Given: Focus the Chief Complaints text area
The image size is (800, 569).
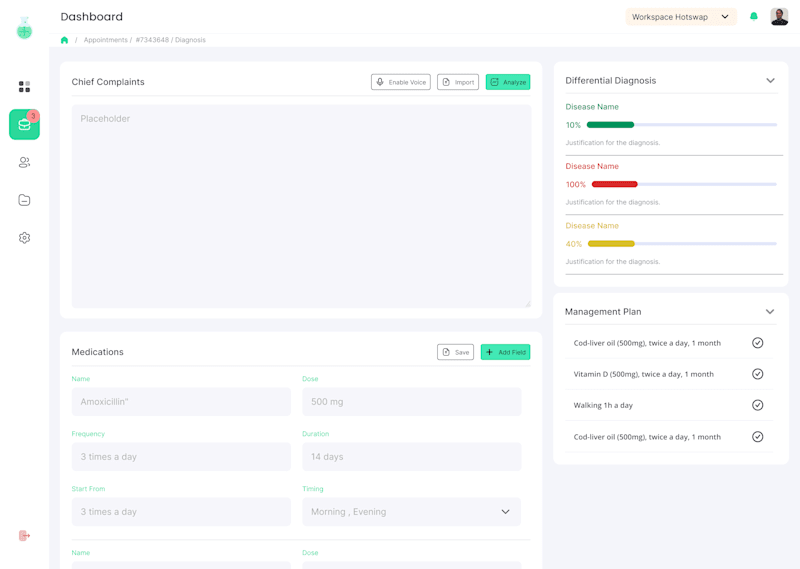Looking at the screenshot, I should tap(301, 206).
